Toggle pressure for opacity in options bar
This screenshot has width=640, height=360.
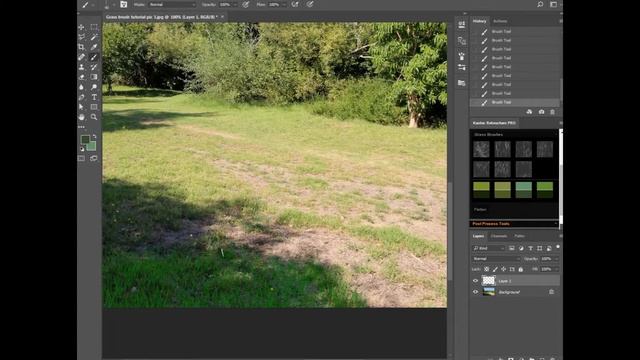tap(246, 4)
